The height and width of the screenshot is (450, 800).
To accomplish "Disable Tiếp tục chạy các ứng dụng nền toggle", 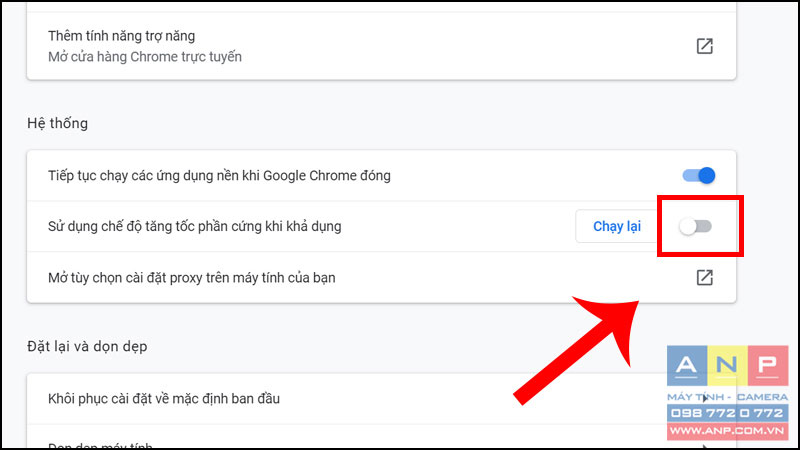I will (x=699, y=176).
